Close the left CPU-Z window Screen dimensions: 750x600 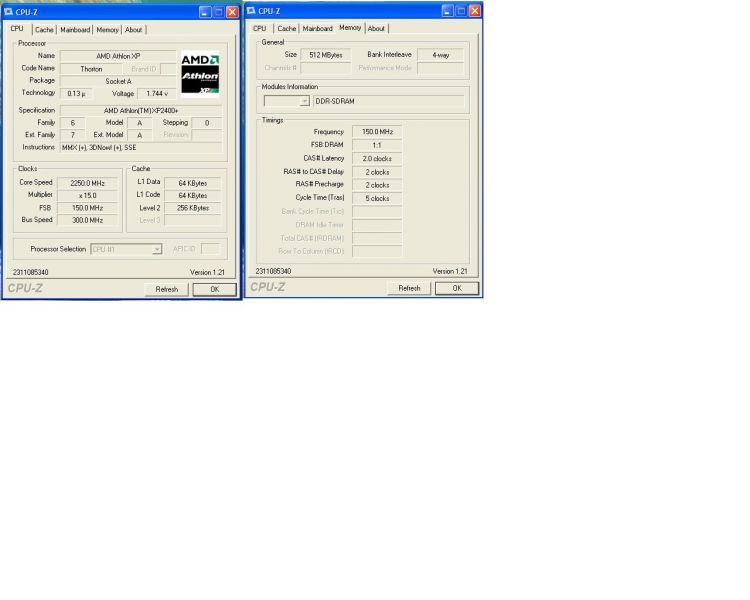232,12
